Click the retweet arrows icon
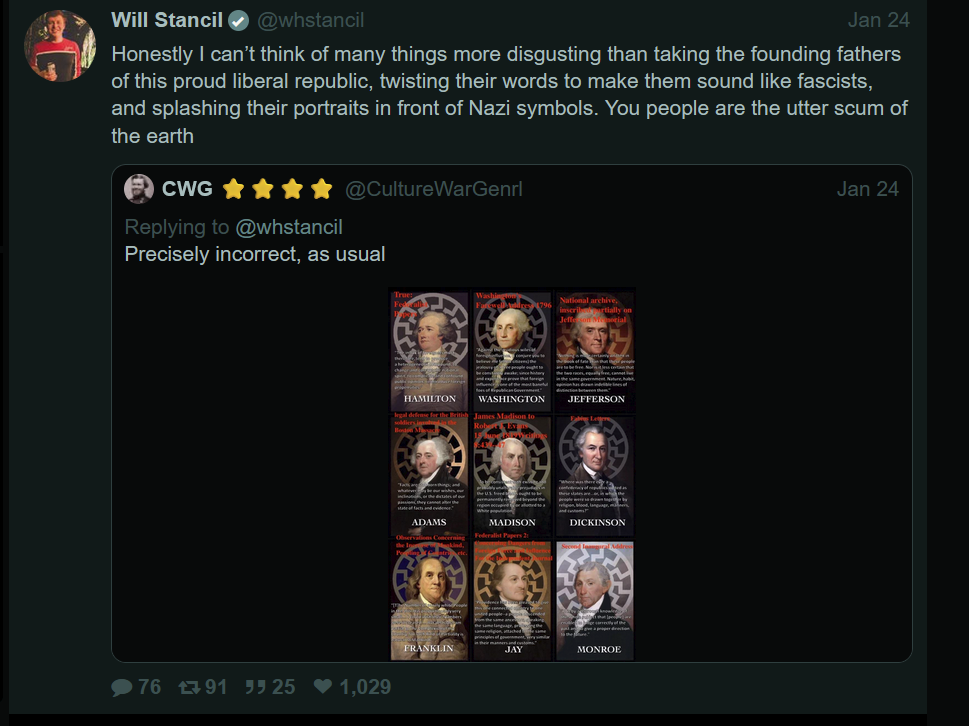Viewport: 969px width, 726px height. point(189,687)
